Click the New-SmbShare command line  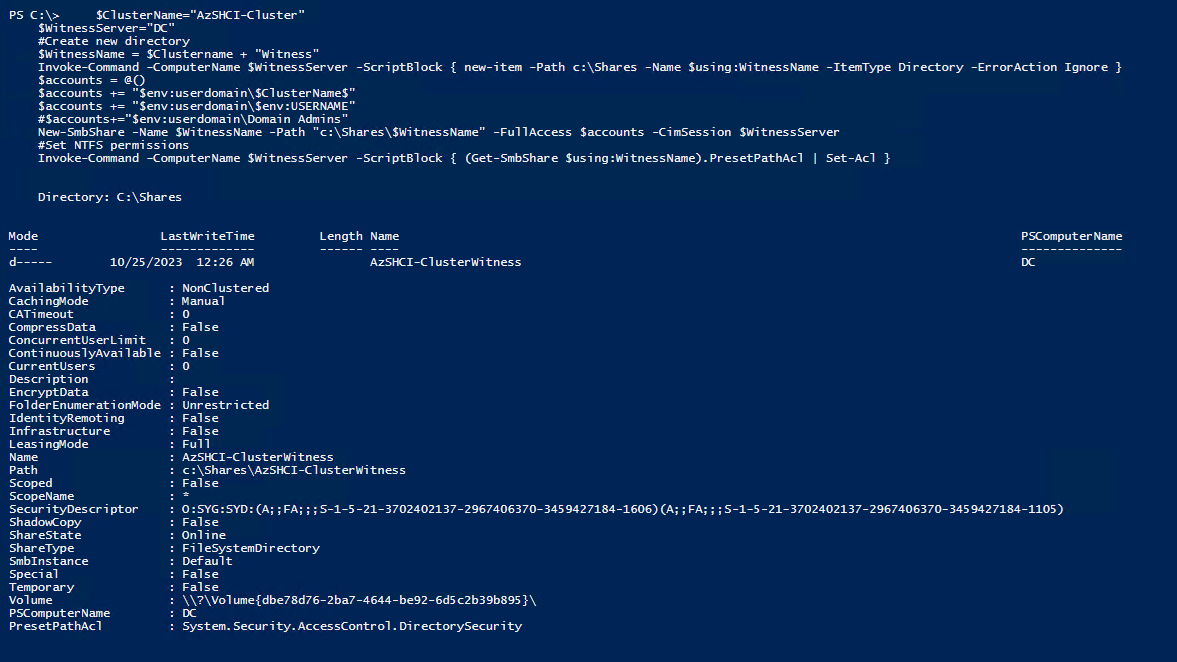point(438,132)
